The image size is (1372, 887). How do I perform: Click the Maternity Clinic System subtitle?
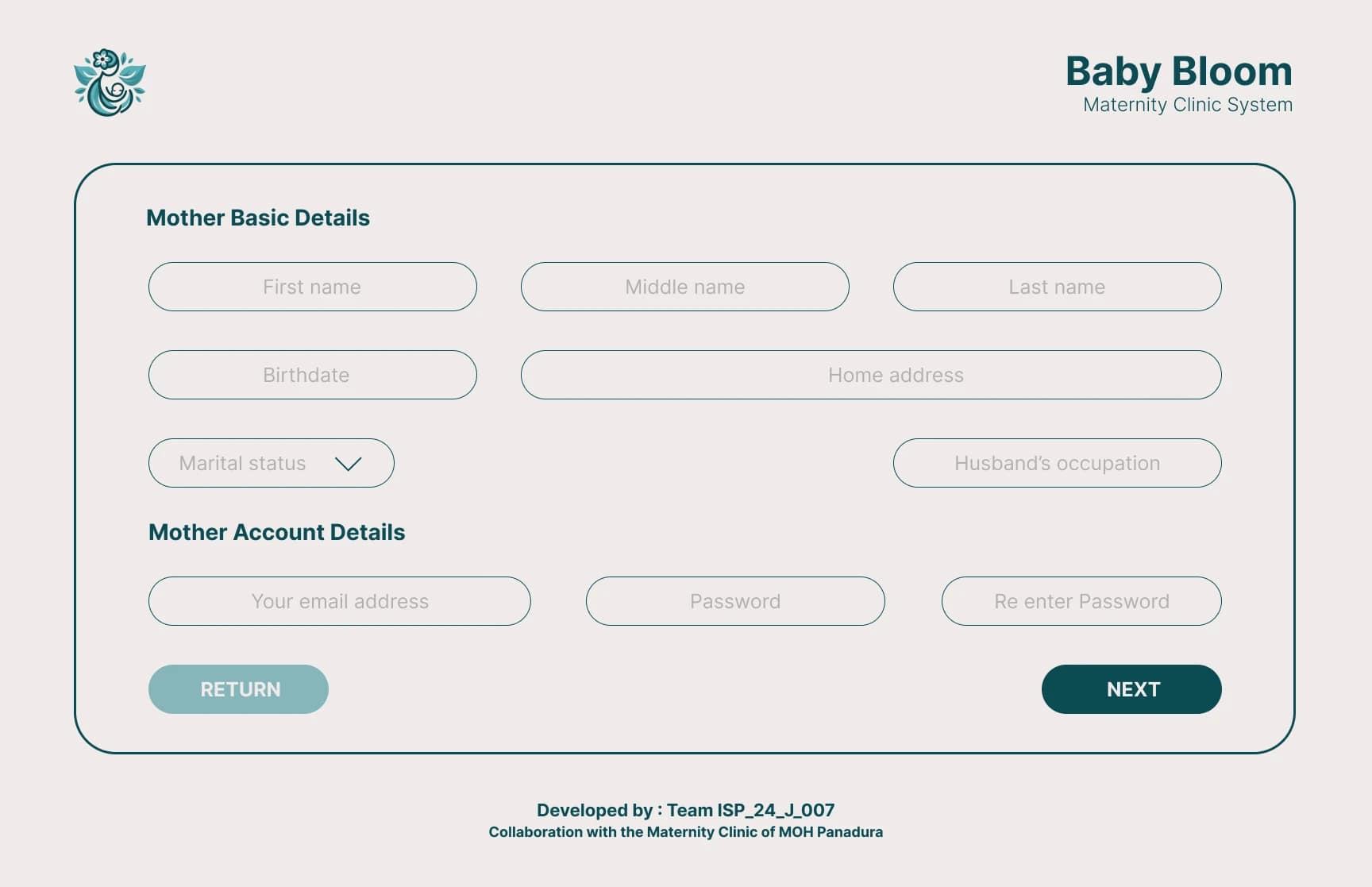click(x=1188, y=105)
